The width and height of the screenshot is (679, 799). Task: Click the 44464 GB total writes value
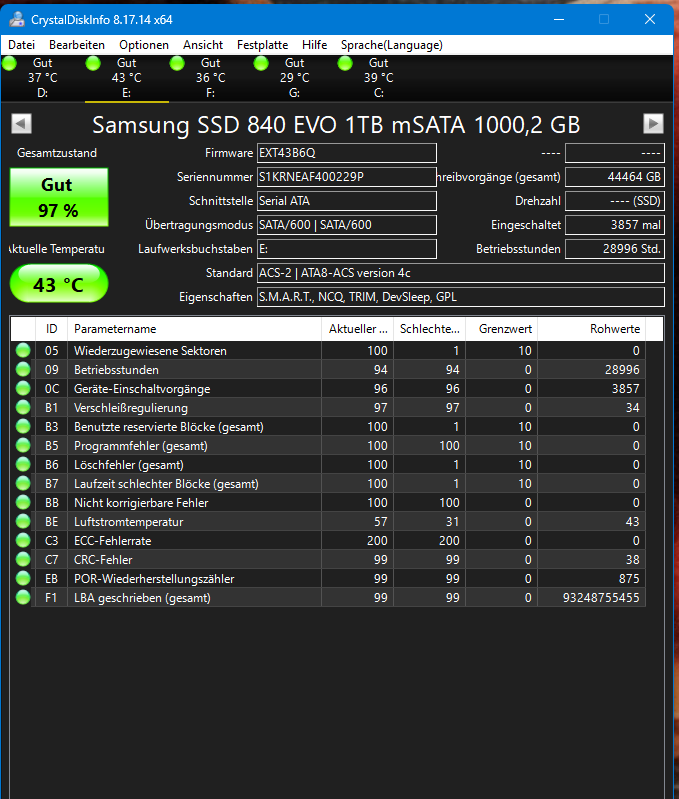[x=615, y=177]
